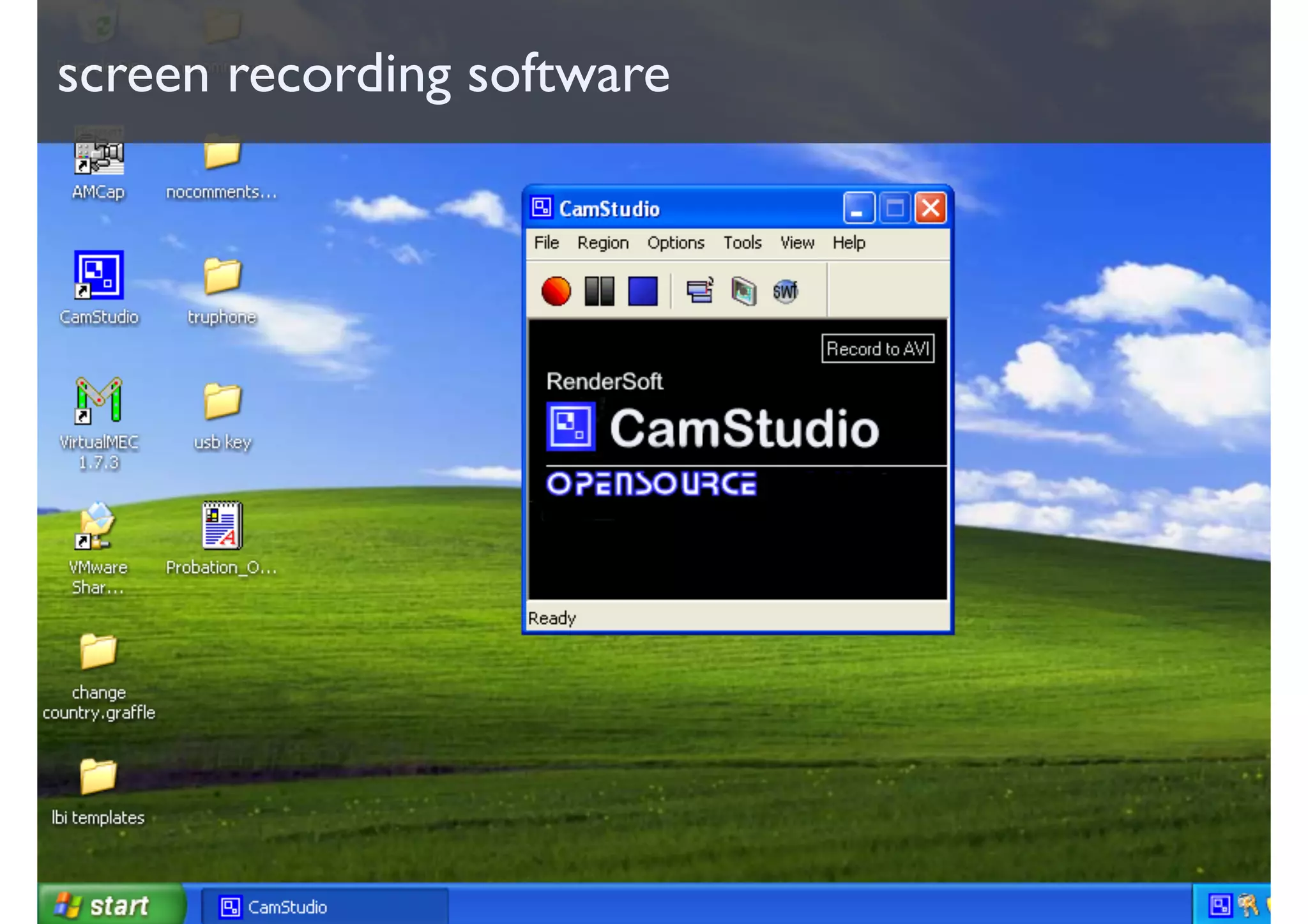Toggle the CamStudio view mode toolbar icon

[x=700, y=291]
